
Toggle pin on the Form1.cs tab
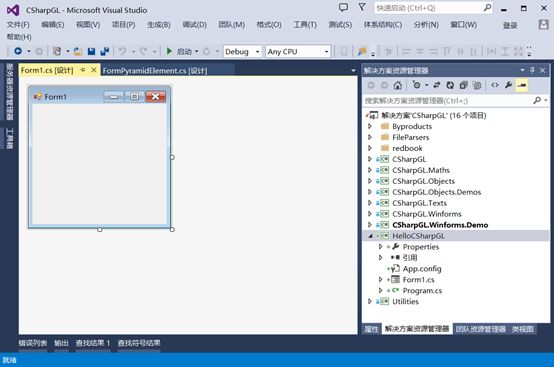click(x=83, y=70)
